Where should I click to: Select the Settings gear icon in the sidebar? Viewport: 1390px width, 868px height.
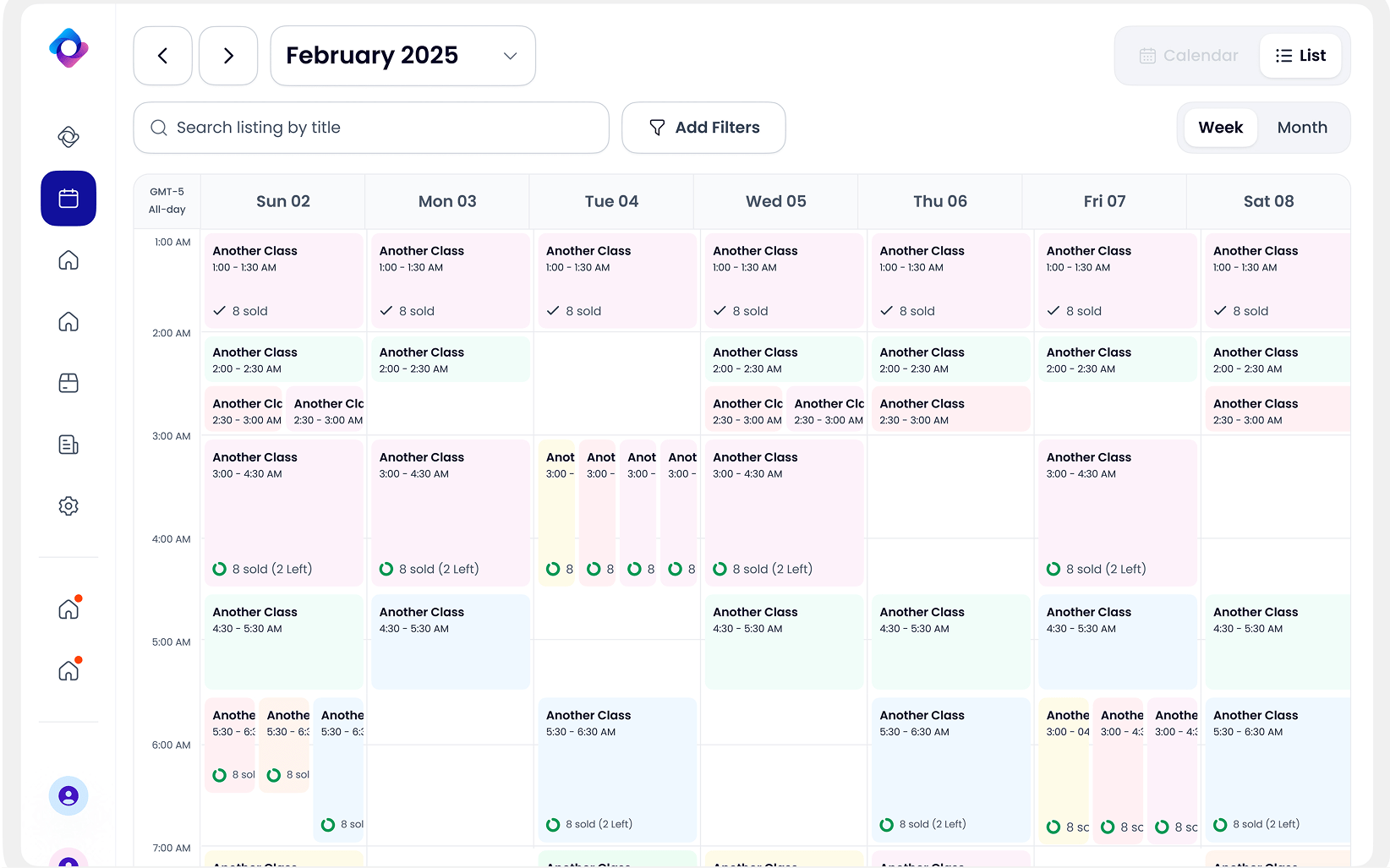click(68, 505)
